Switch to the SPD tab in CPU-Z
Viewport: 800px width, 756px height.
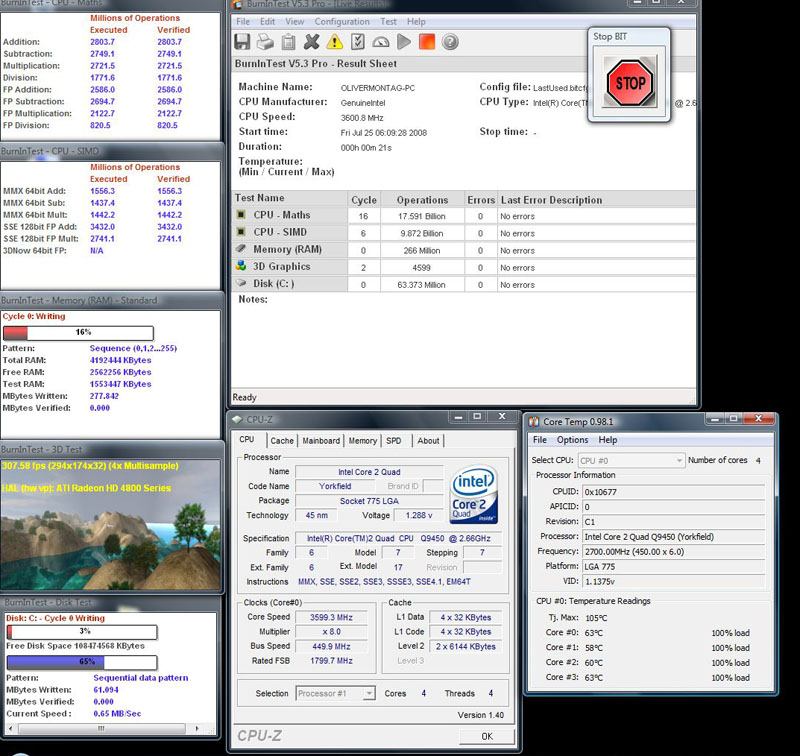click(x=393, y=441)
